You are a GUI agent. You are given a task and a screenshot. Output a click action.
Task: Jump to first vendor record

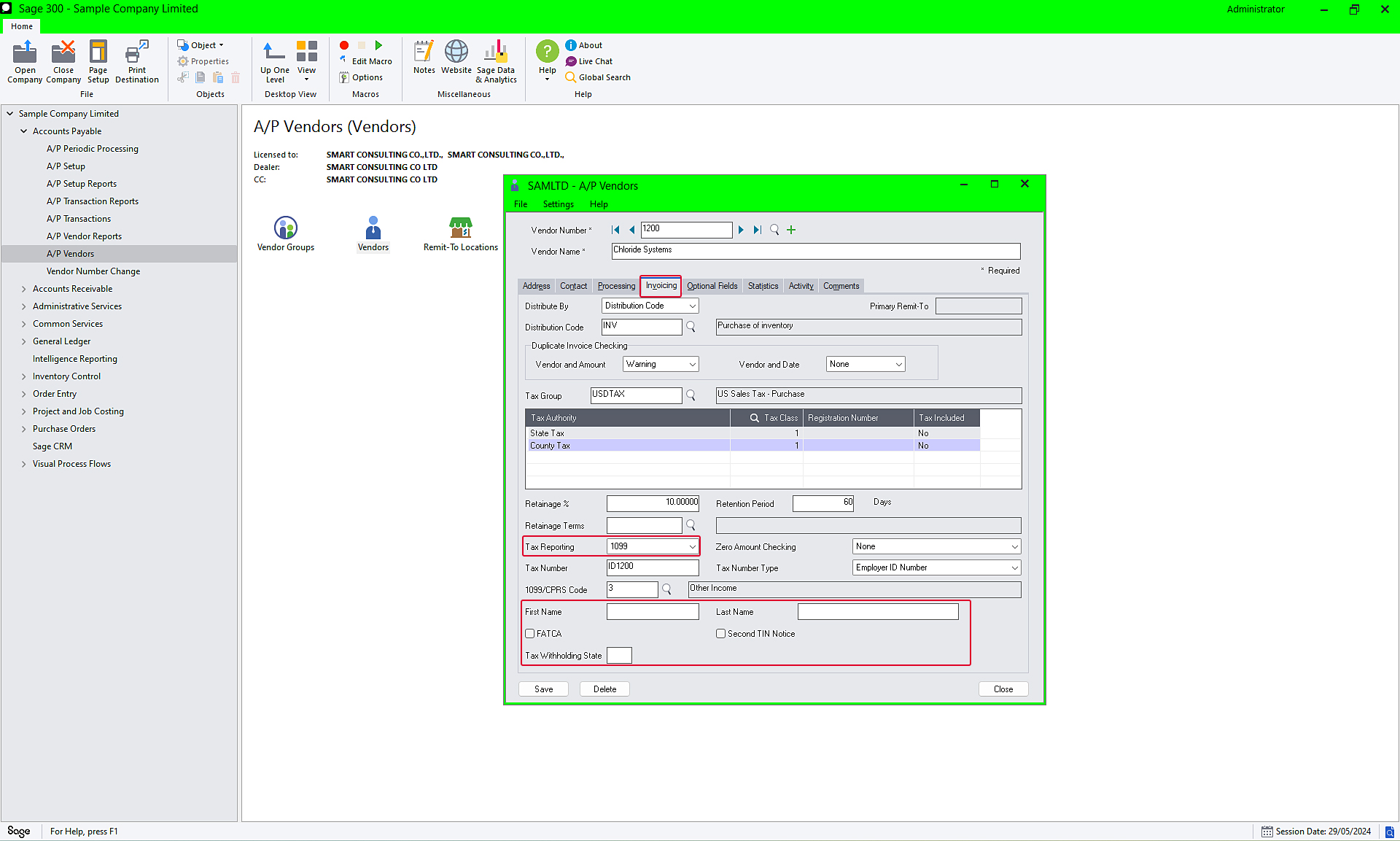615,230
